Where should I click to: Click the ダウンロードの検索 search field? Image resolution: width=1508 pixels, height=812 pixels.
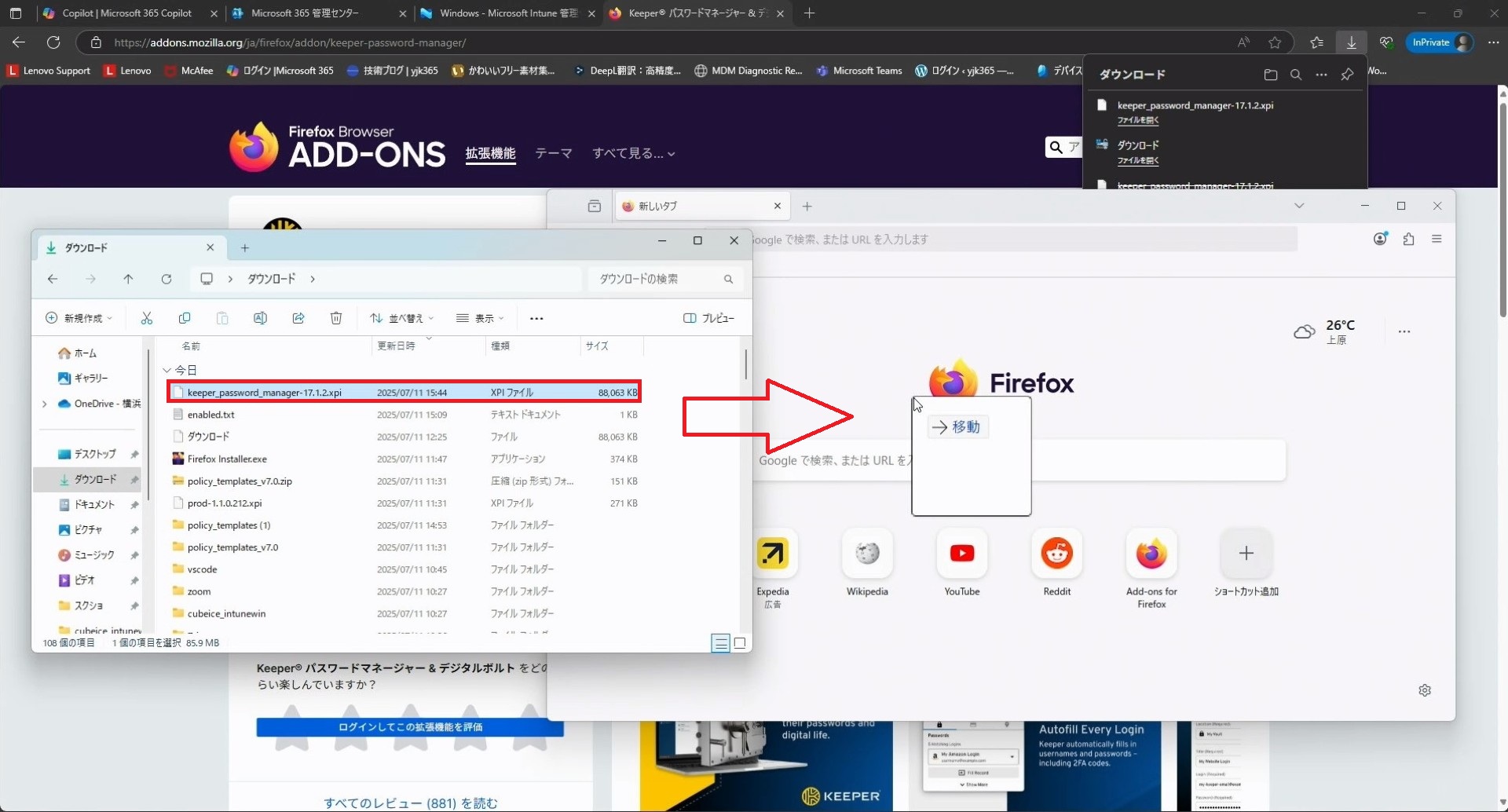click(x=656, y=279)
